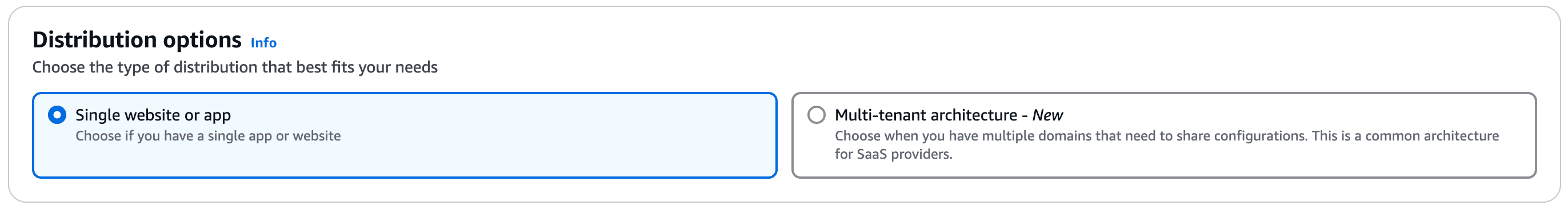Click the Distribution options heading
The width and height of the screenshot is (1568, 209).
(x=137, y=40)
